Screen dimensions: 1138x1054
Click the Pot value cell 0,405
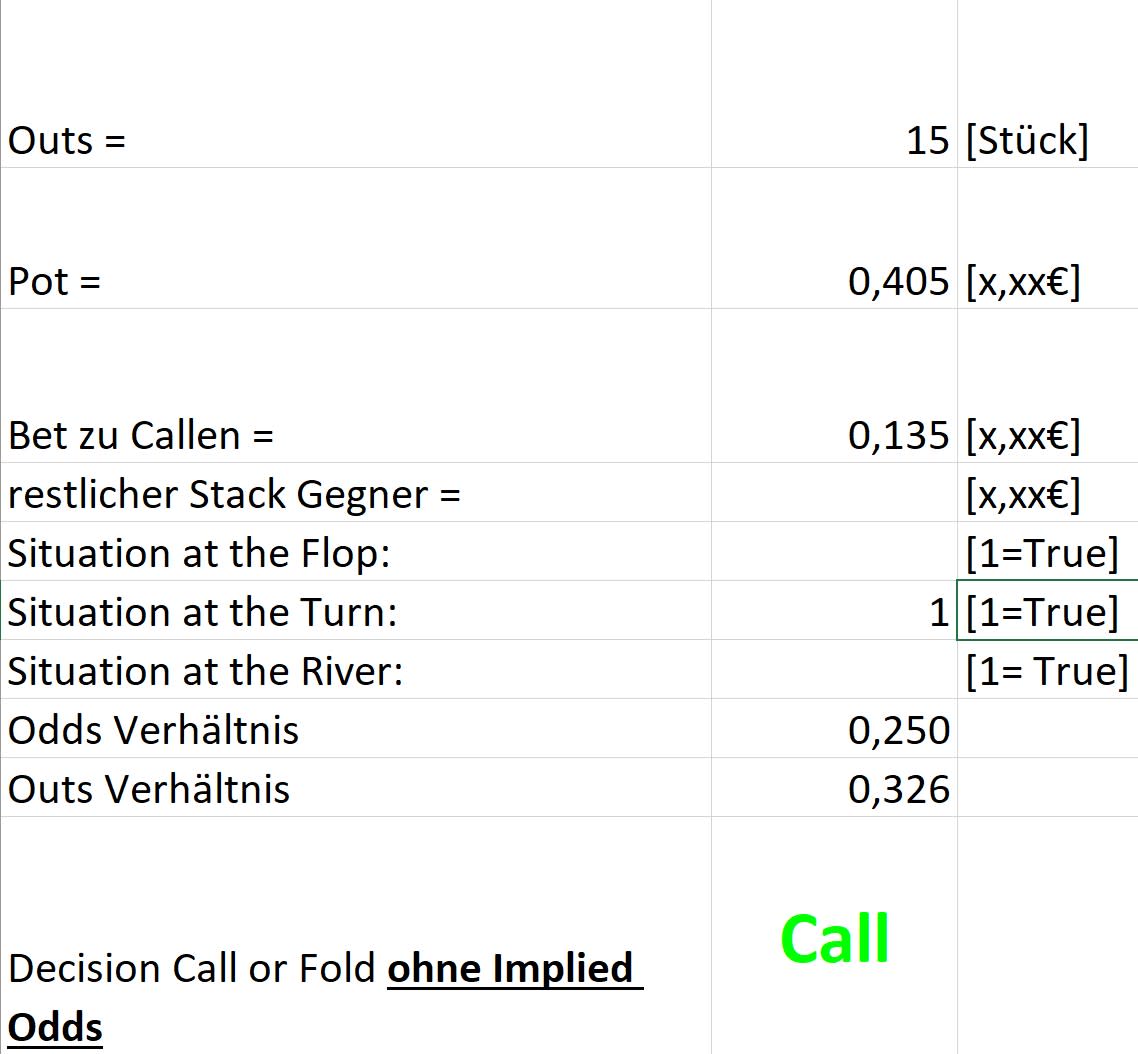click(834, 238)
